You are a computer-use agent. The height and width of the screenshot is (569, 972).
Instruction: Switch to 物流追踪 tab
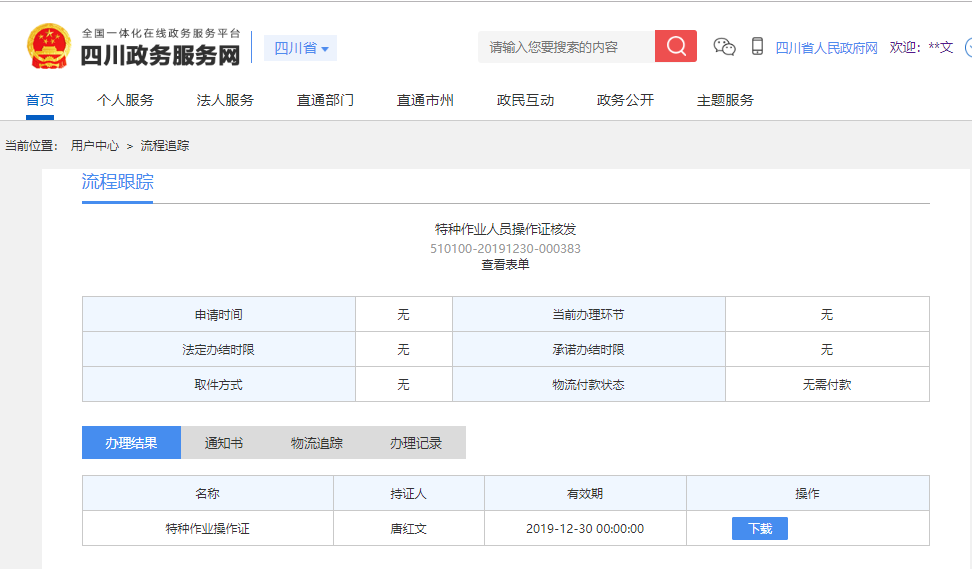pos(317,443)
